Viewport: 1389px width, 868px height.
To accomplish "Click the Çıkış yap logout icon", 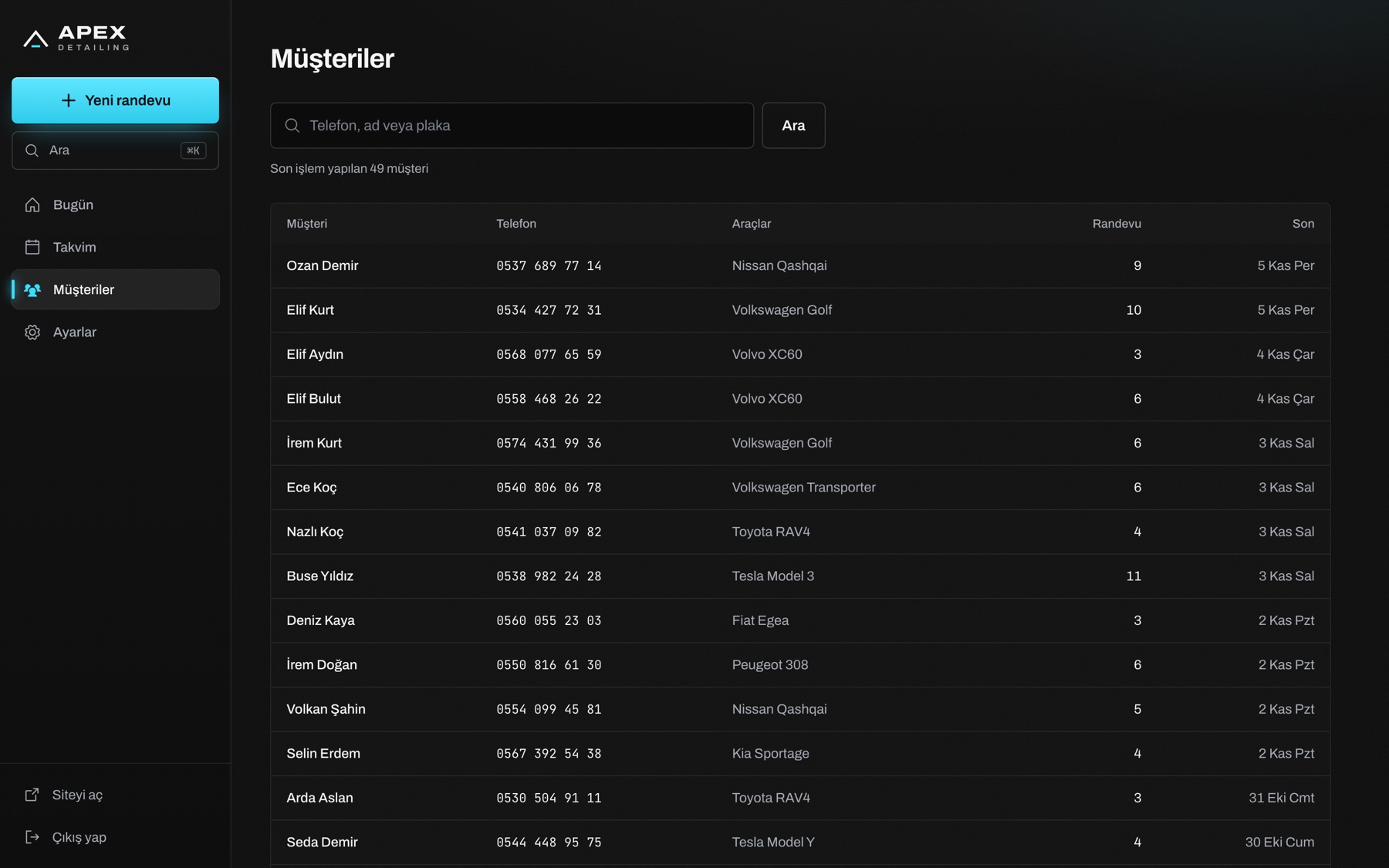I will click(x=32, y=837).
